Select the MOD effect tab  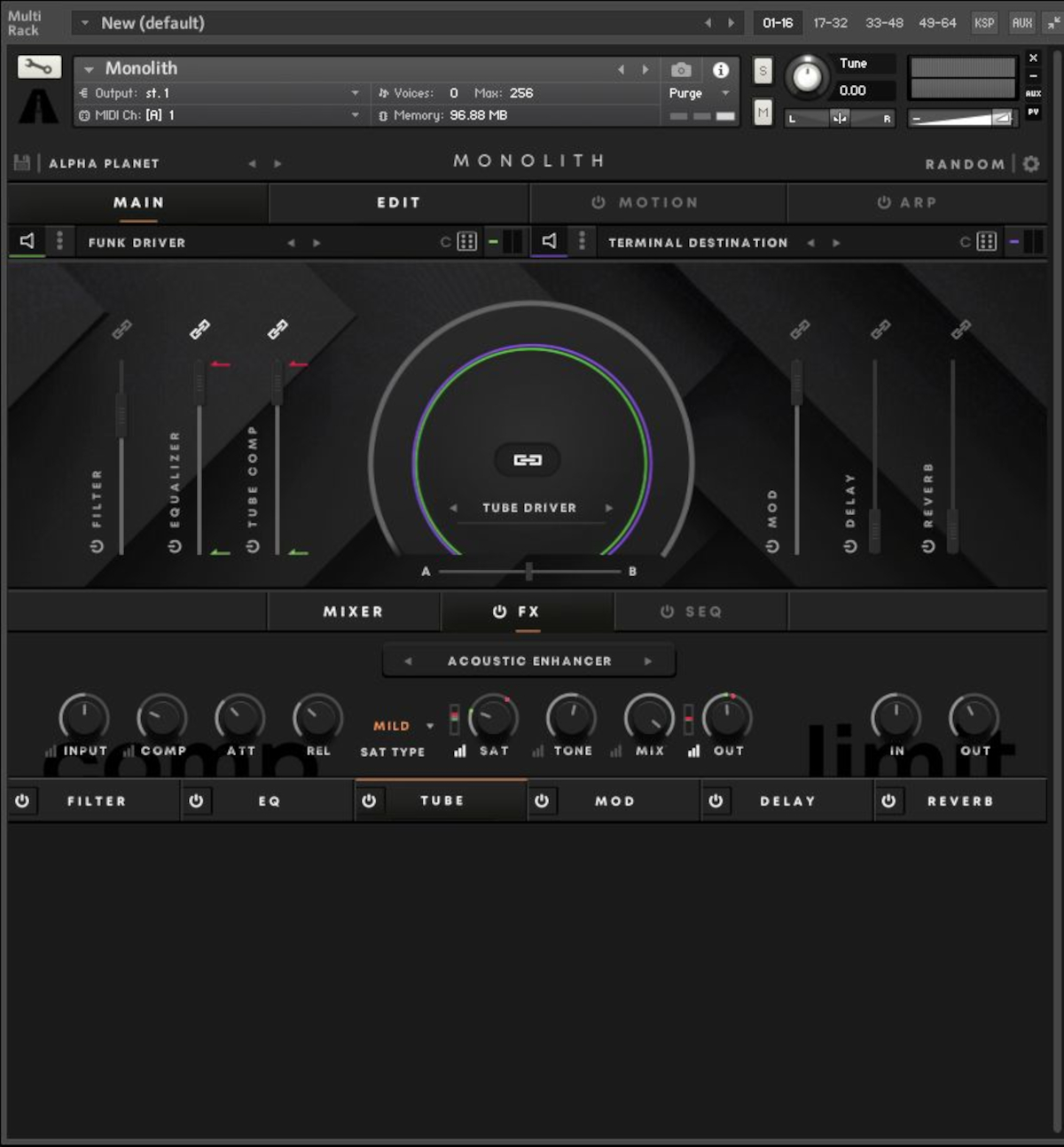(x=614, y=800)
